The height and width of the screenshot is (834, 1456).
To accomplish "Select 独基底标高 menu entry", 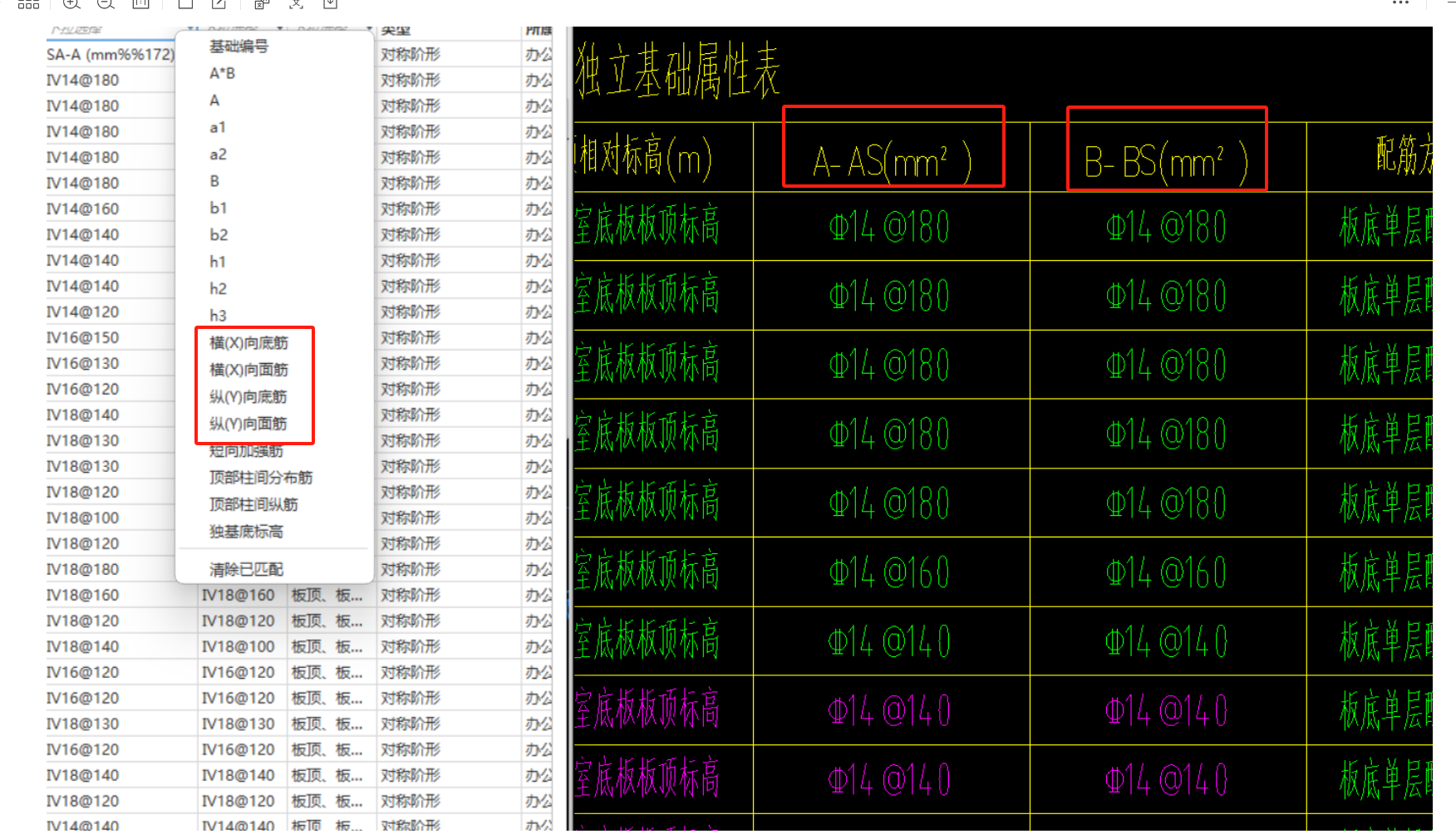I will tap(246, 532).
